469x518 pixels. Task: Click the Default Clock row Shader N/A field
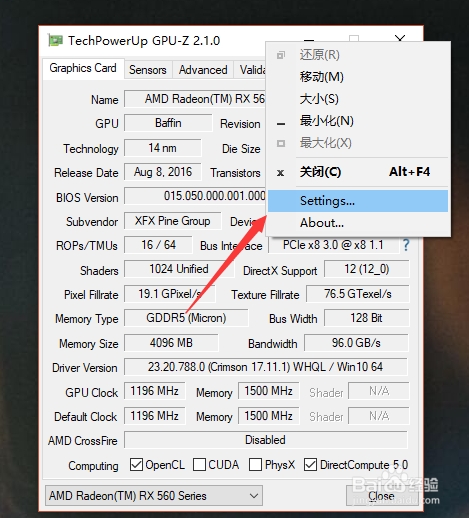point(379,416)
